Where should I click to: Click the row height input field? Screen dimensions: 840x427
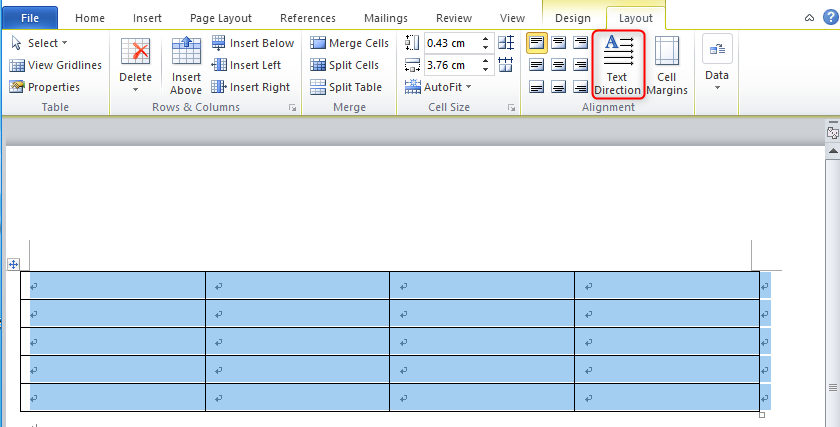pos(451,43)
